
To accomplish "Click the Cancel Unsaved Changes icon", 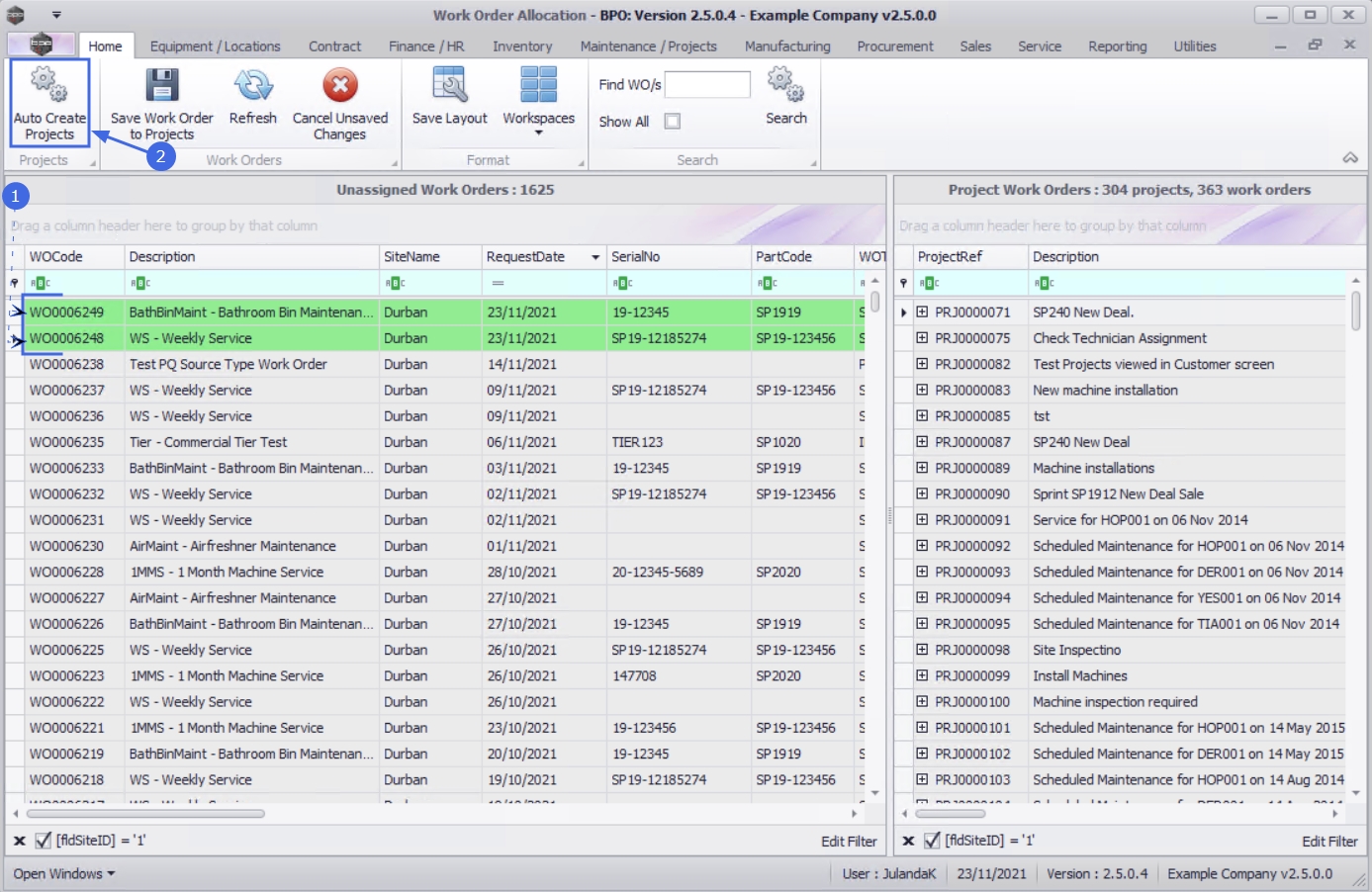I will click(x=340, y=85).
